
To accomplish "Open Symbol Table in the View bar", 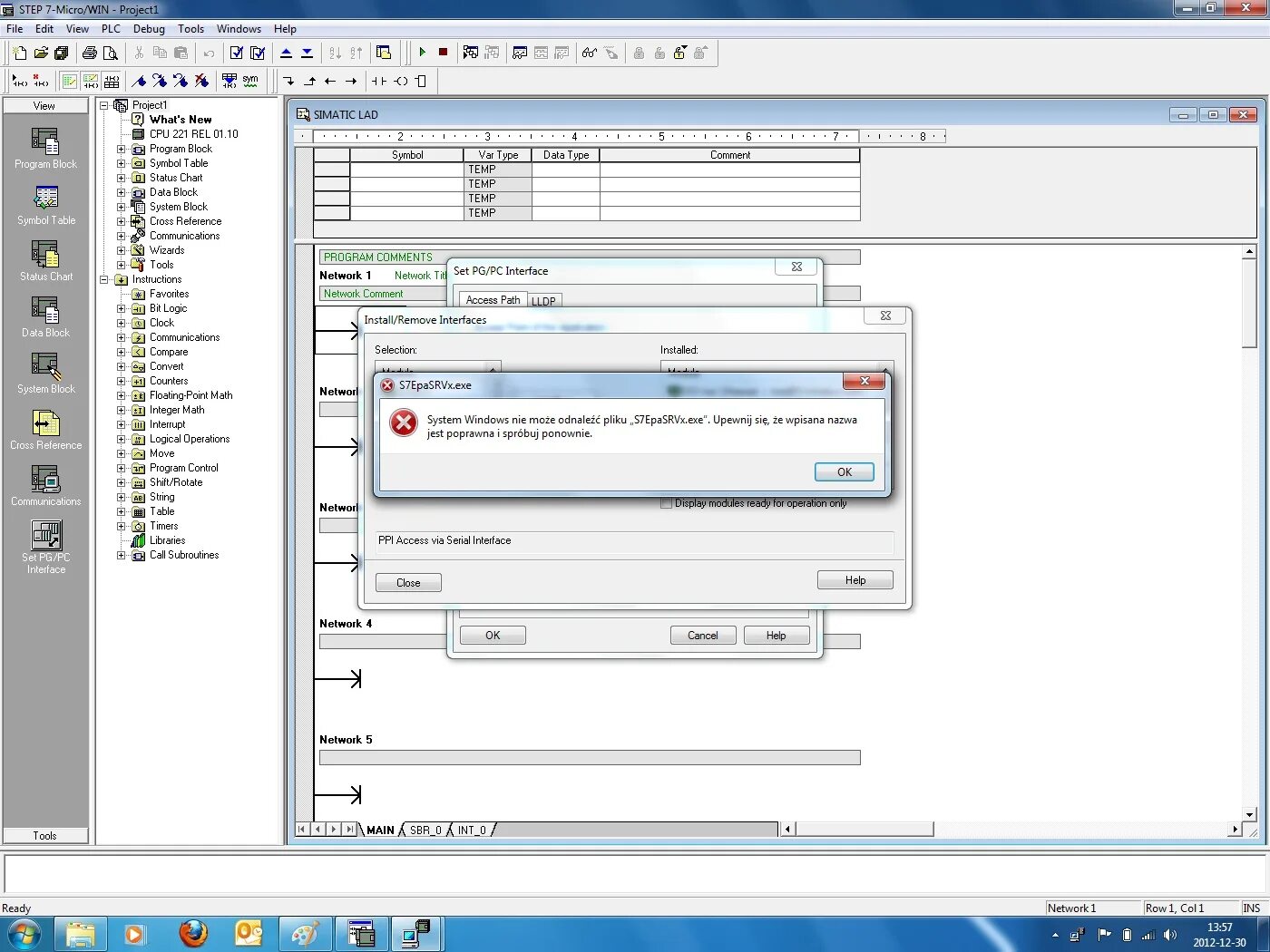I will pyautogui.click(x=45, y=205).
